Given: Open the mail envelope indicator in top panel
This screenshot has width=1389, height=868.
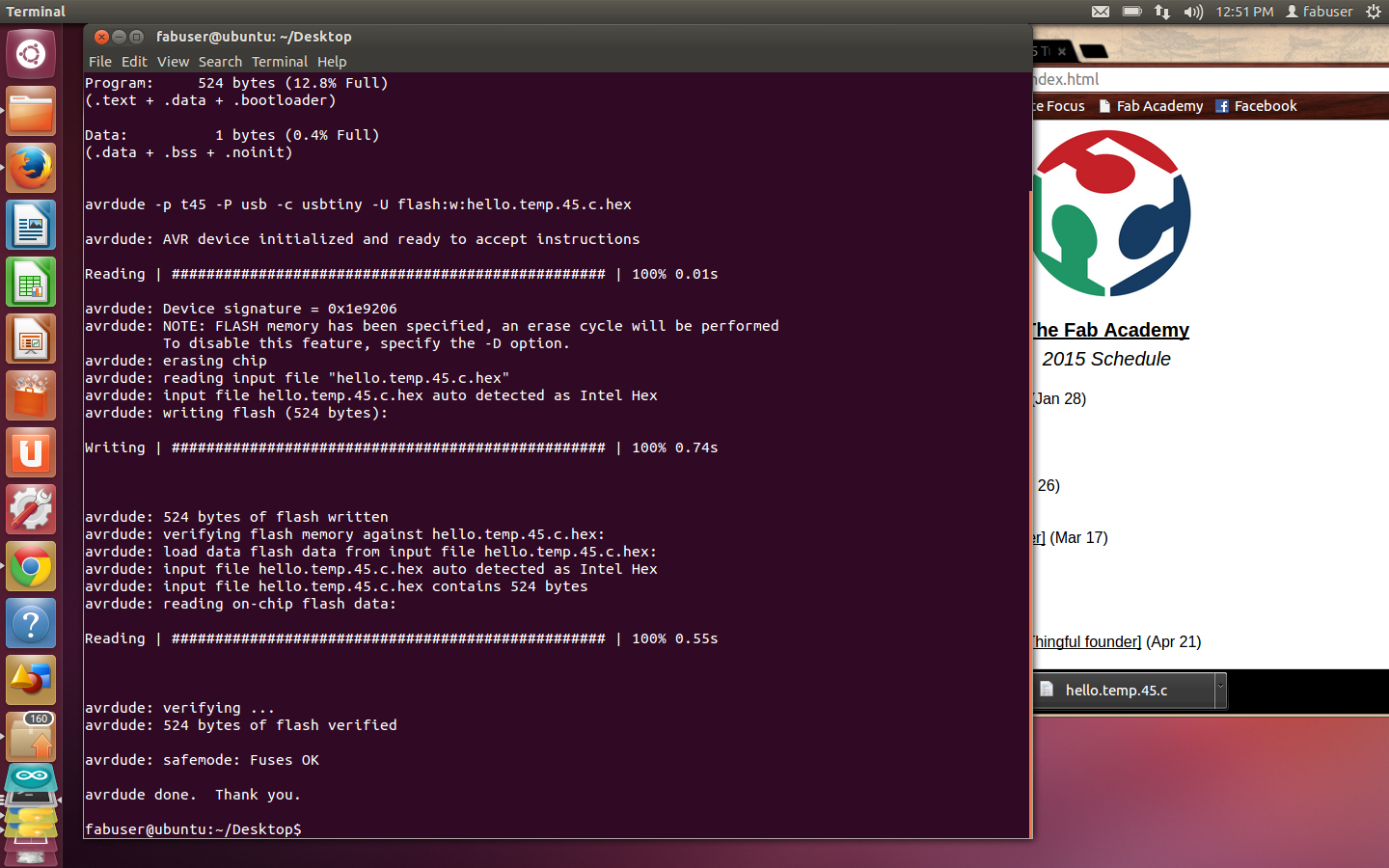Looking at the screenshot, I should point(1101,12).
